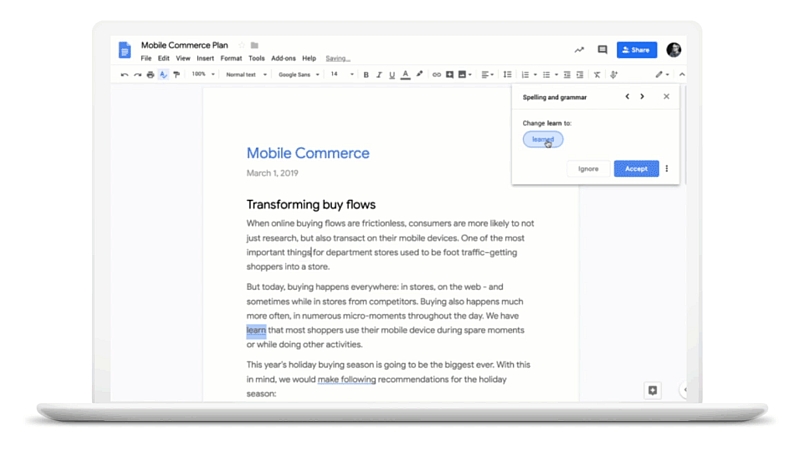The image size is (800, 450).
Task: Open the View menu
Action: point(183,59)
